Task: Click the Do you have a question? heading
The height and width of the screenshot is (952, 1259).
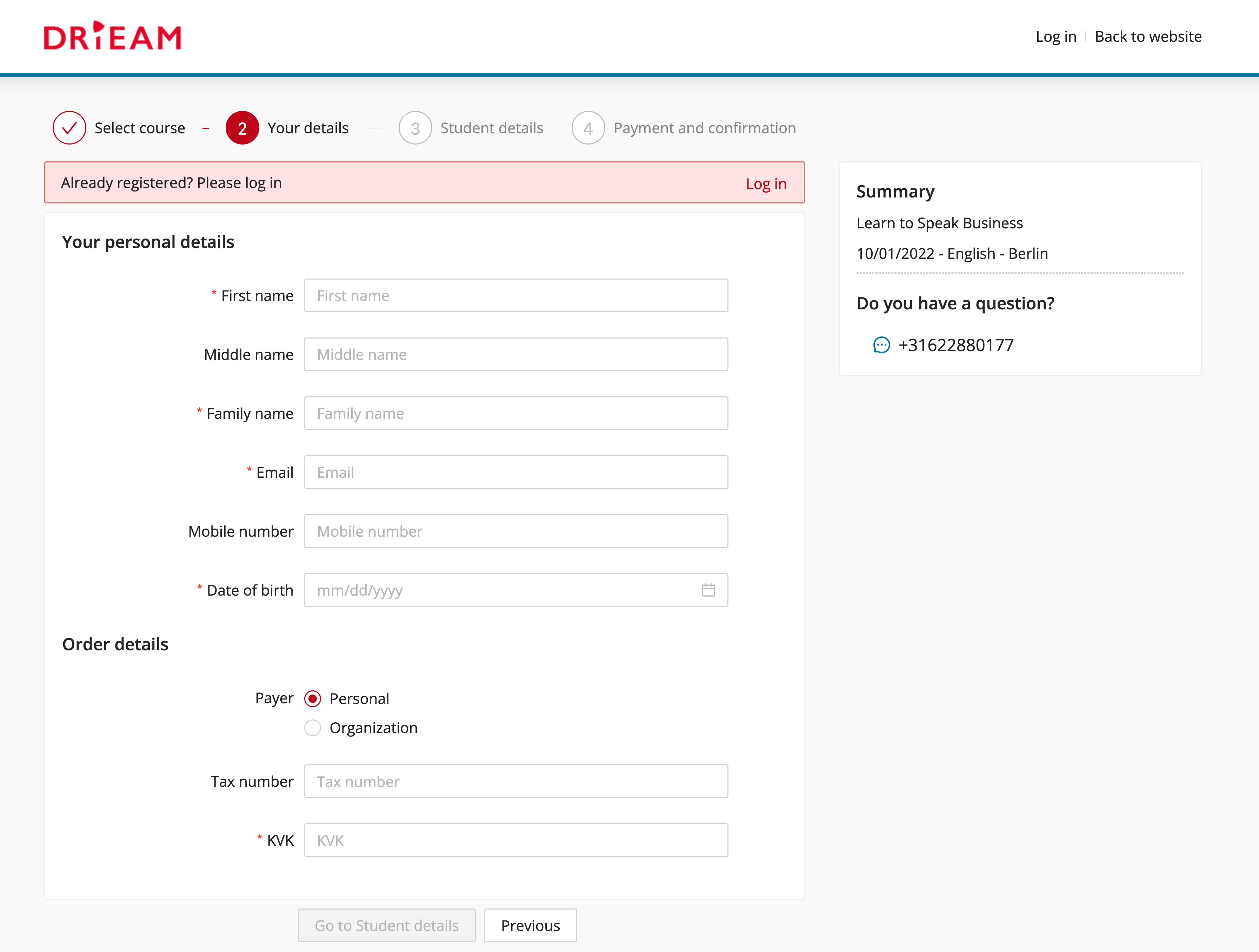Action: 955,303
